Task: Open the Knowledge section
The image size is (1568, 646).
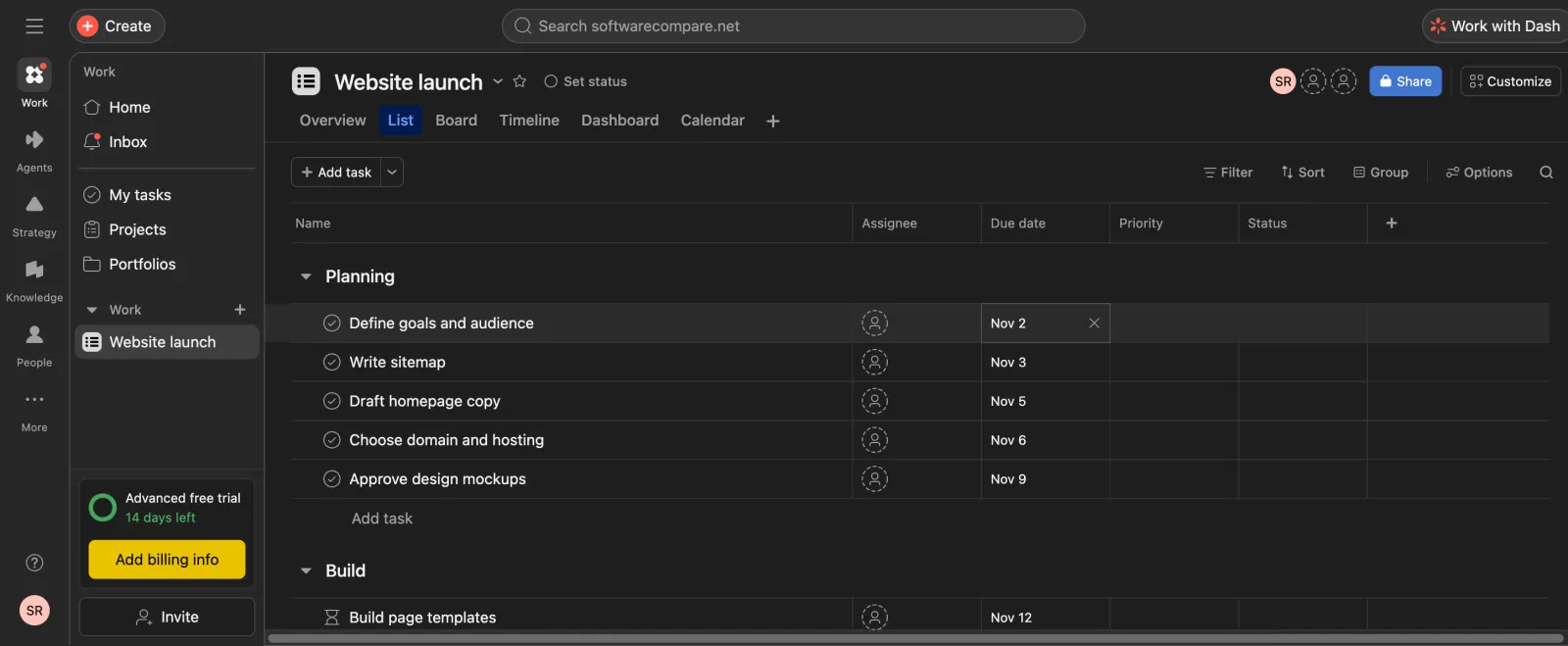Action: point(34,280)
